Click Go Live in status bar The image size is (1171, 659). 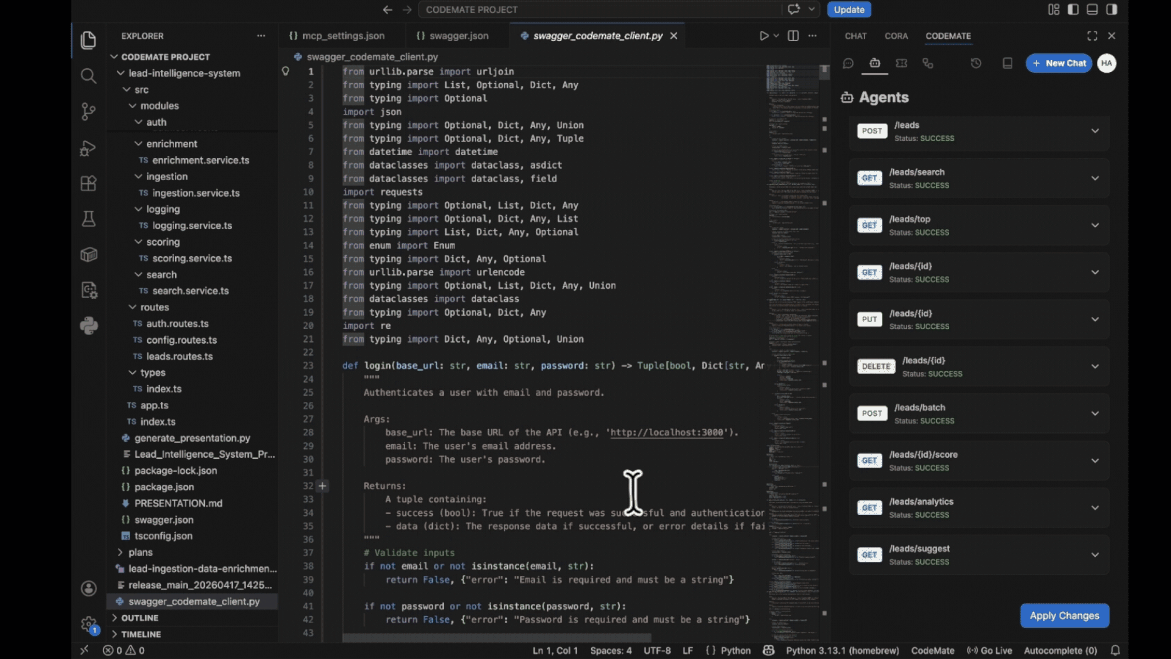pyautogui.click(x=990, y=650)
